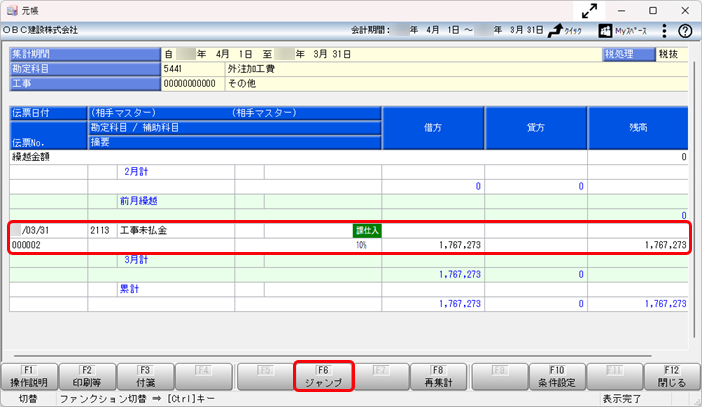This screenshot has height=407, width=702.
Task: Click the 税処理 label
Action: pyautogui.click(x=629, y=54)
